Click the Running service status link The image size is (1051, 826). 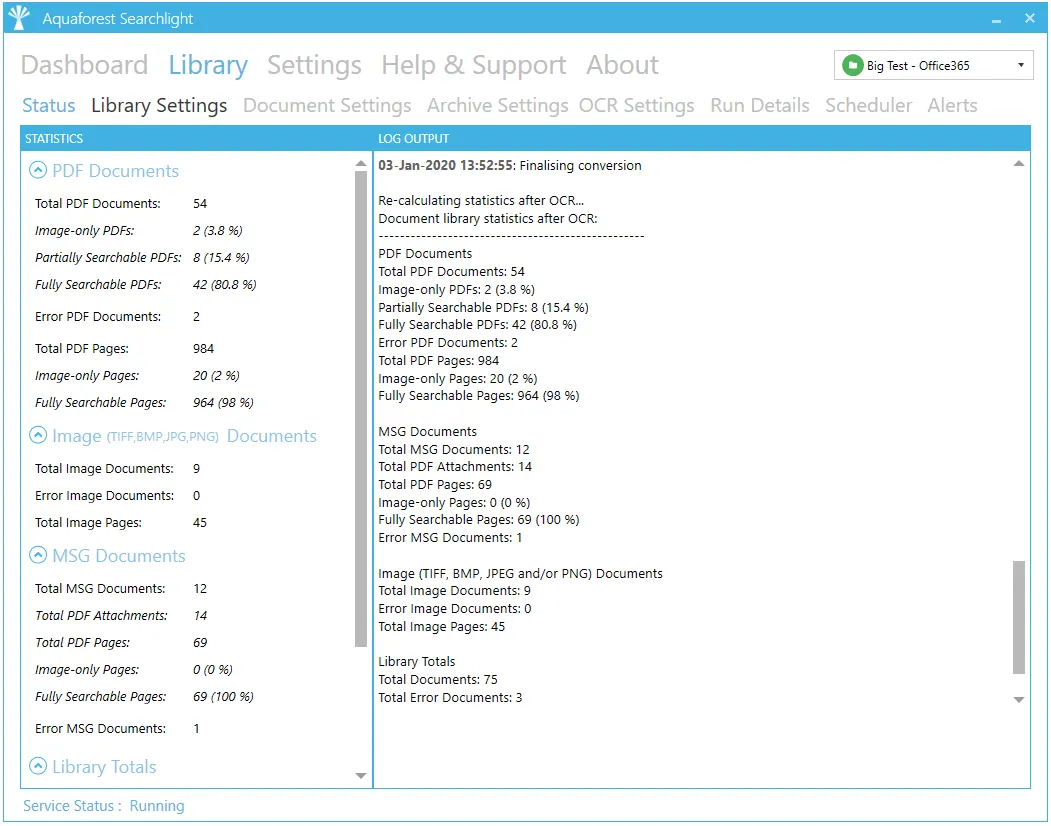pyautogui.click(x=157, y=806)
